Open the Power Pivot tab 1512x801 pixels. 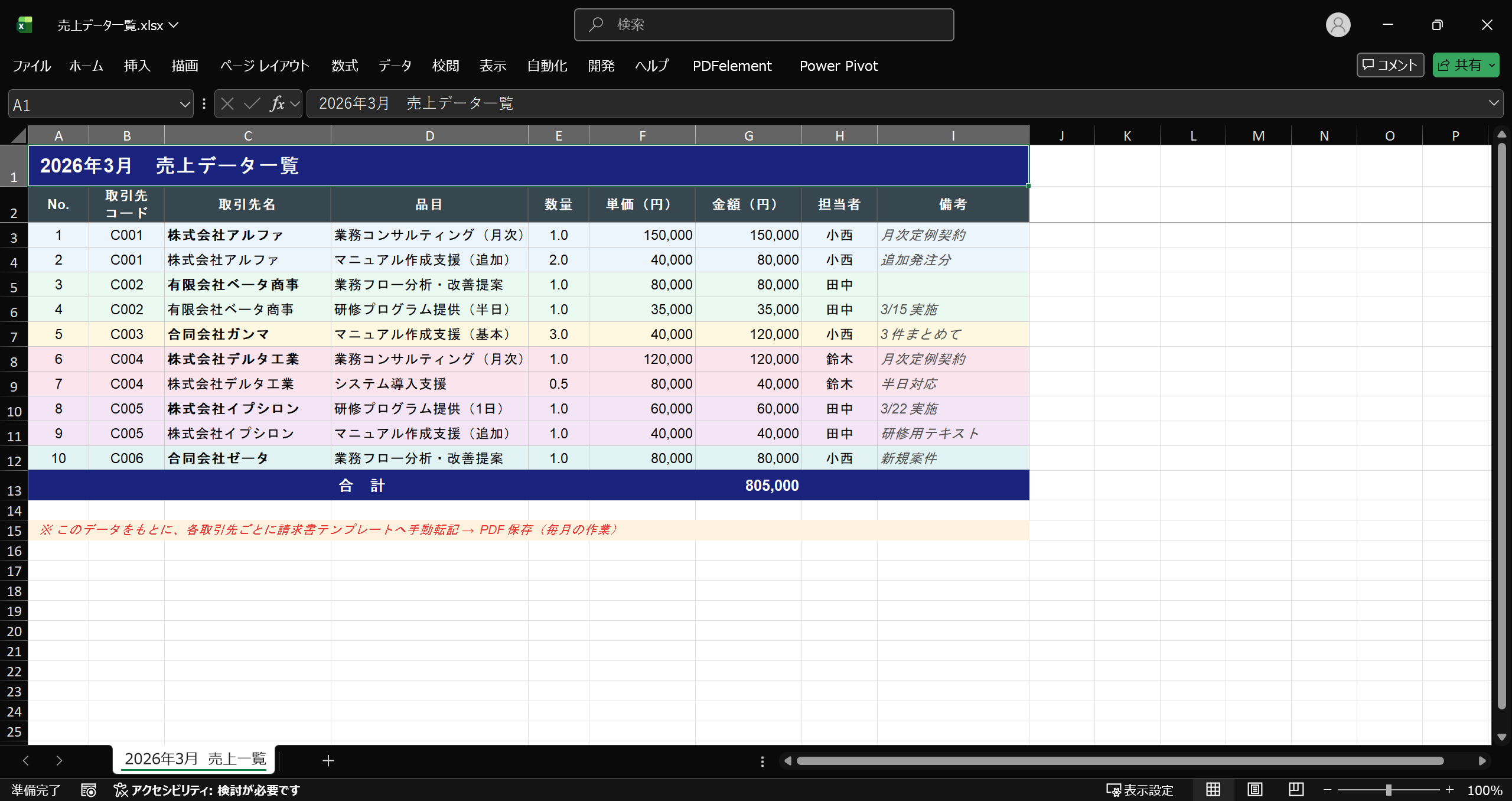[x=838, y=66]
